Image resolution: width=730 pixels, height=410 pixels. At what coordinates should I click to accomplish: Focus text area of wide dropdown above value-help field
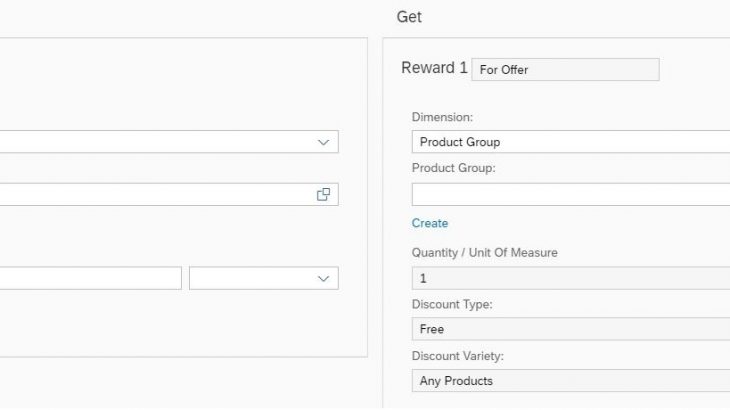point(156,142)
